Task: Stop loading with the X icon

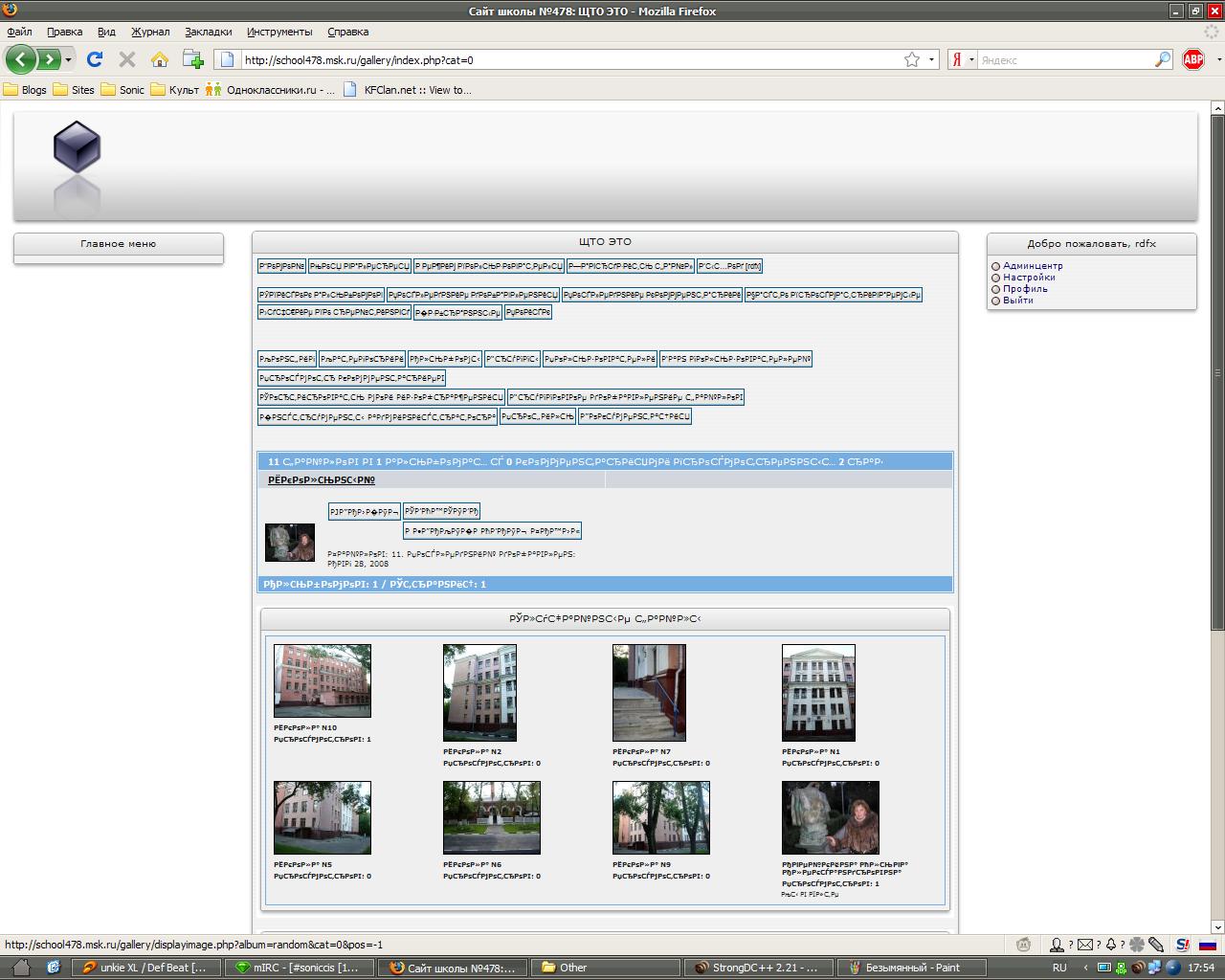Action: [x=126, y=59]
